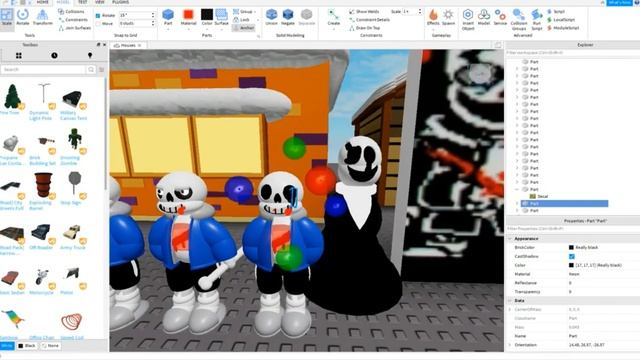
Task: Insert a new Script
Action: [556, 11]
